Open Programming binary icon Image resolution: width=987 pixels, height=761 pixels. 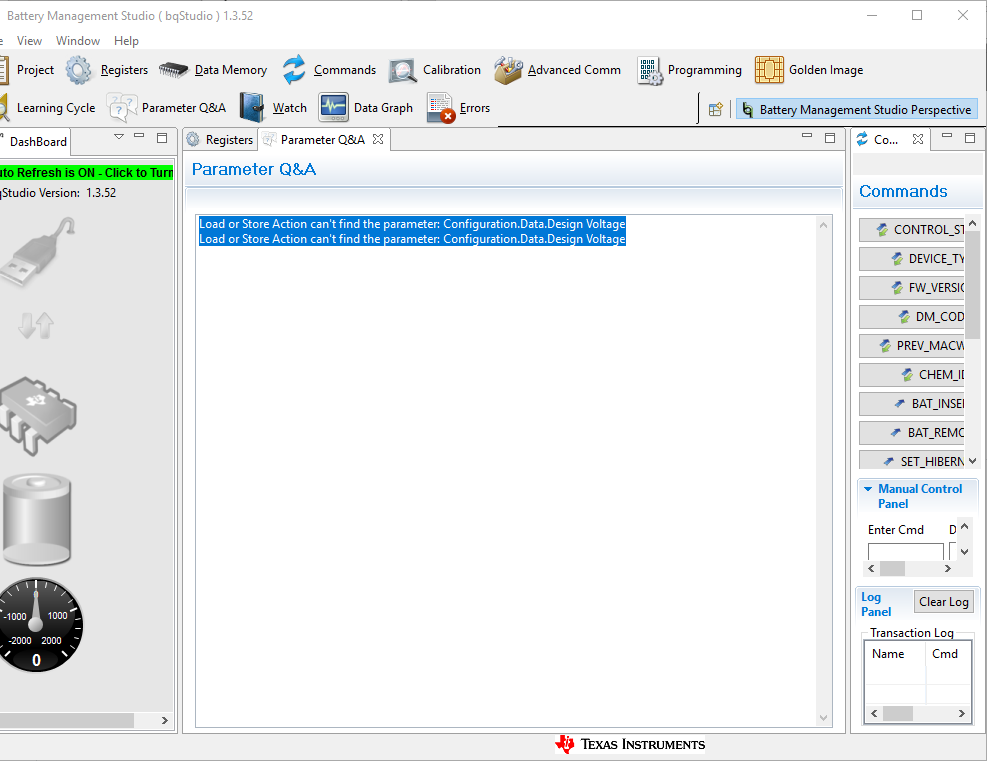650,70
